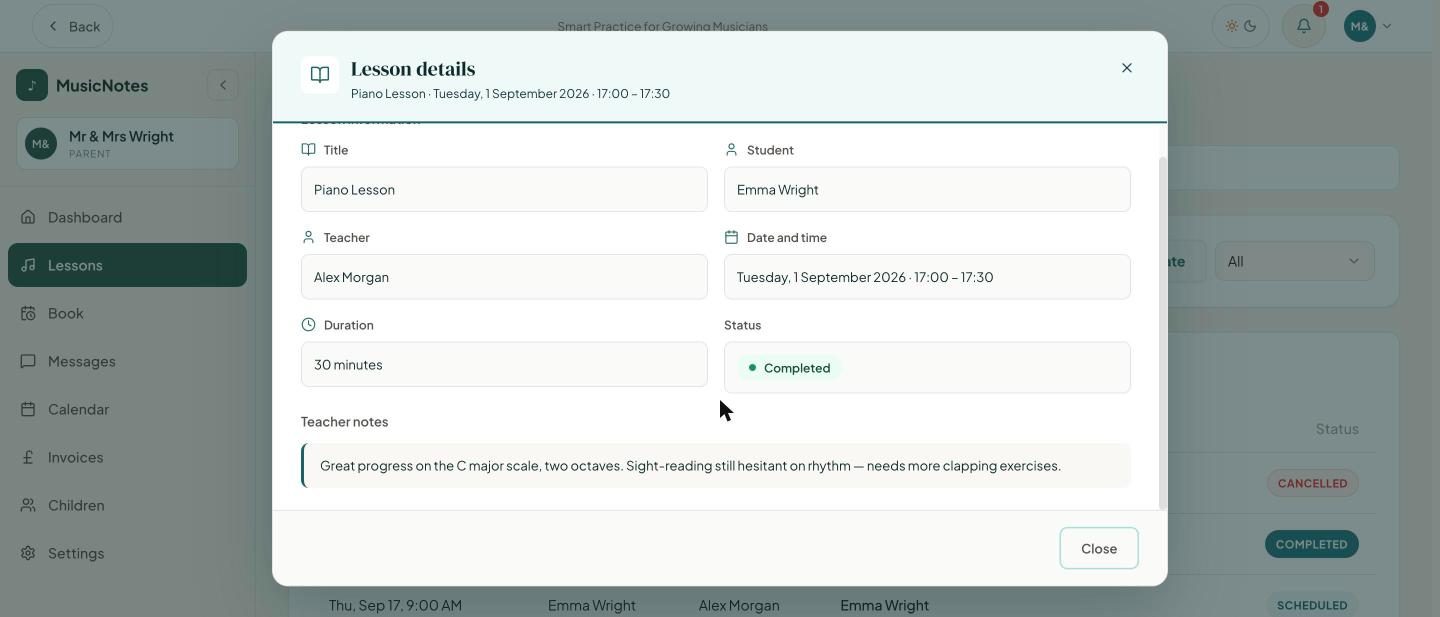
Task: Click the Lessons music note icon
Action: [x=28, y=265]
